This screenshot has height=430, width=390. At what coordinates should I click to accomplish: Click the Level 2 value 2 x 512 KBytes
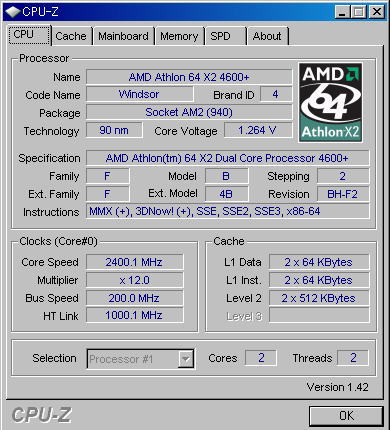pos(319,298)
